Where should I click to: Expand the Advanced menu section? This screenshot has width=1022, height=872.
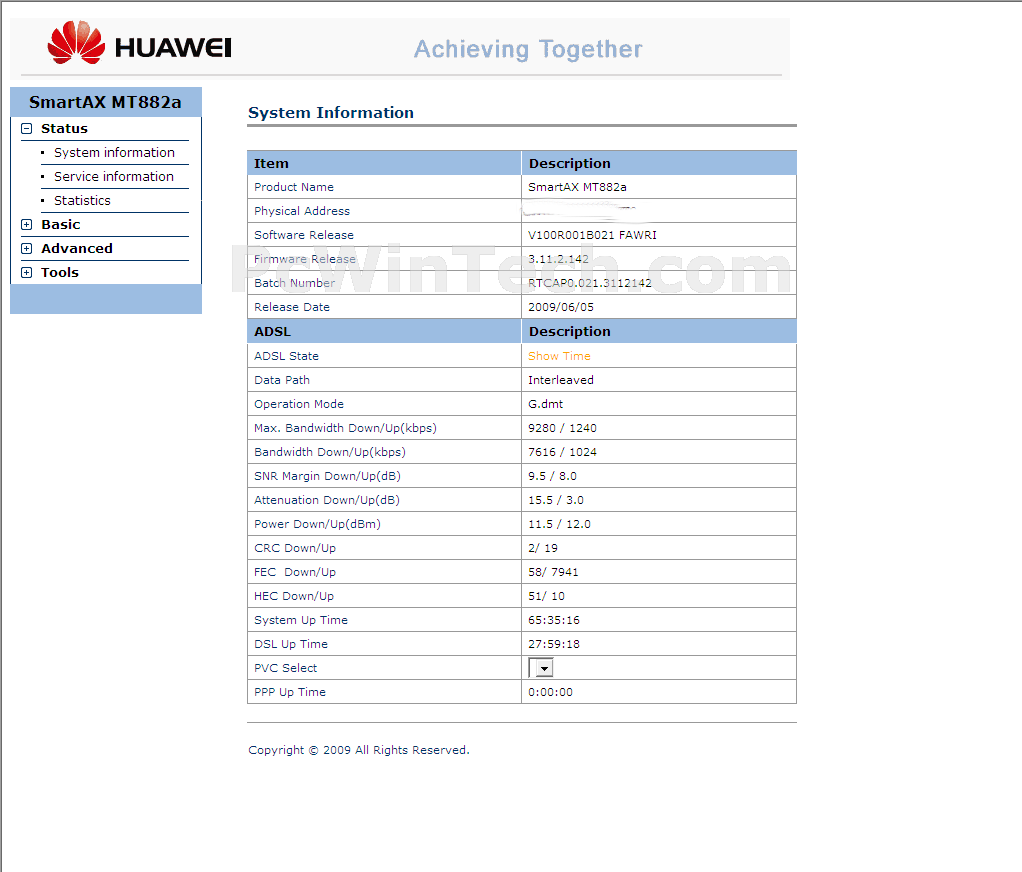click(x=27, y=249)
